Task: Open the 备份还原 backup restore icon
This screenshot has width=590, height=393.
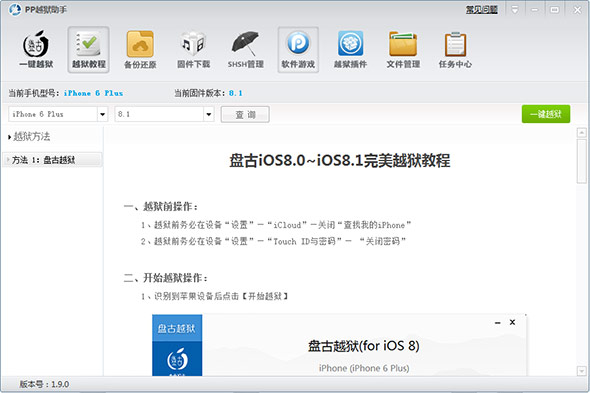Action: click(140, 50)
